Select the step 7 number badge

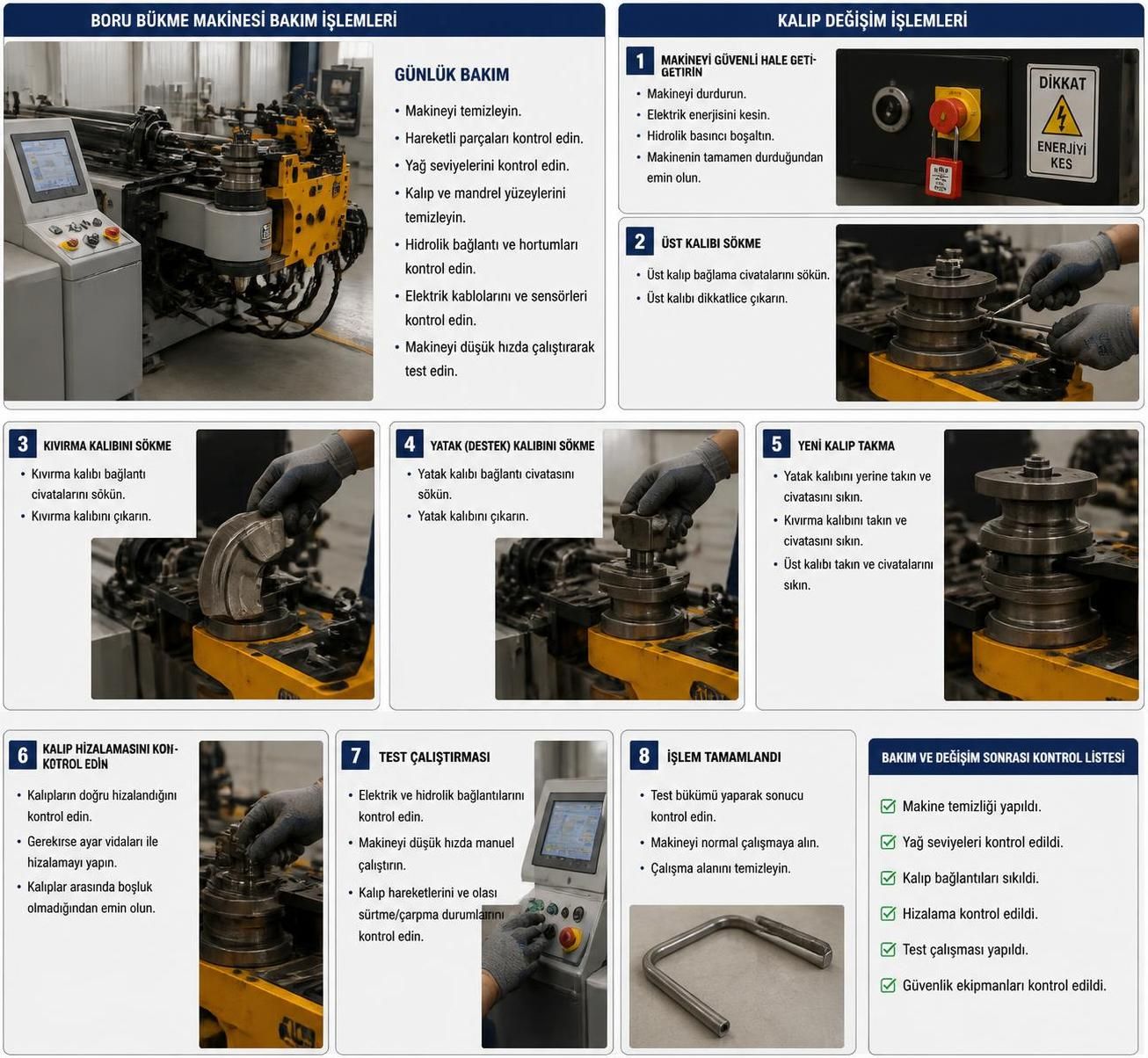click(x=356, y=755)
